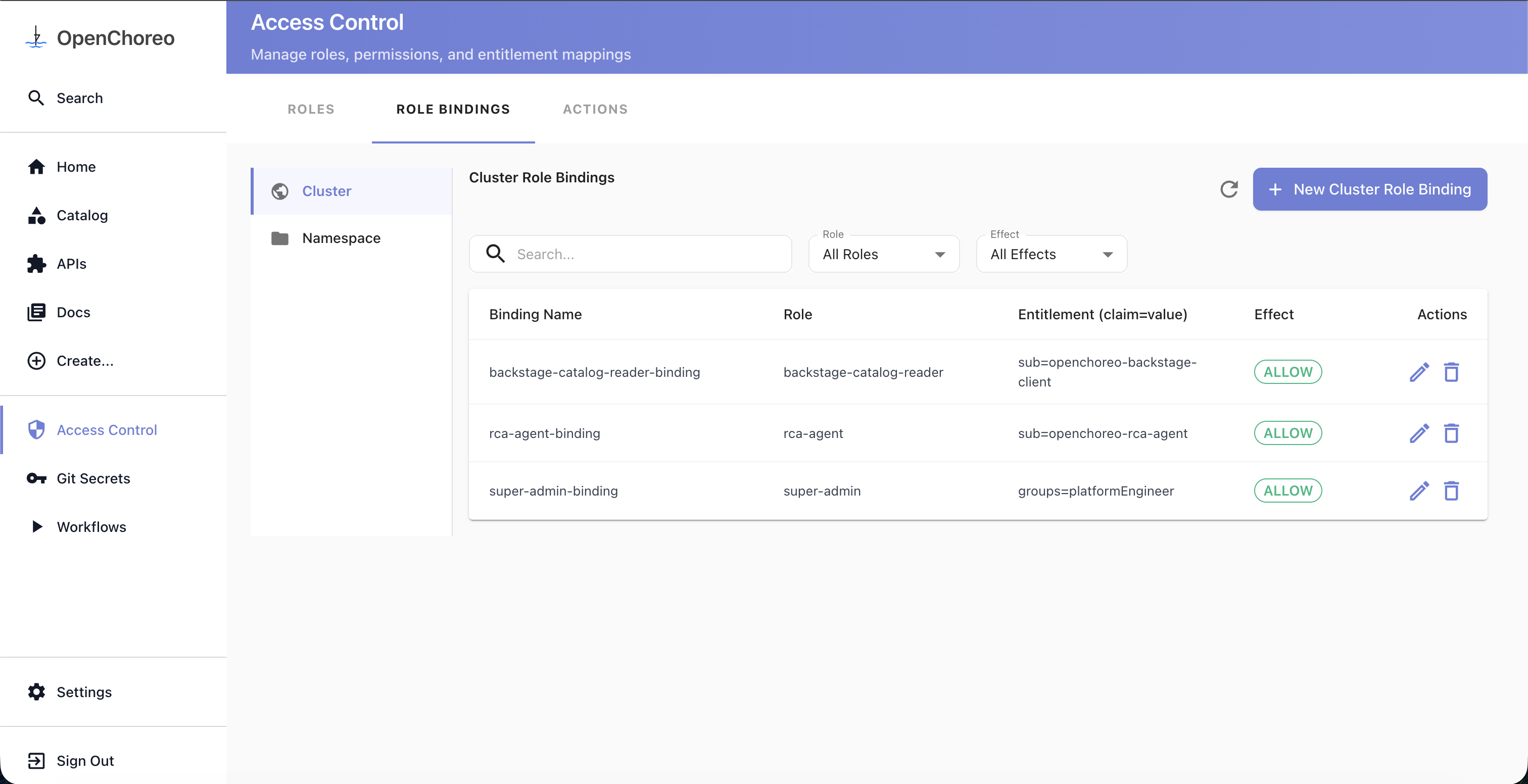Image resolution: width=1528 pixels, height=784 pixels.
Task: Edit the rca-agent-binding with pencil icon
Action: coord(1419,433)
